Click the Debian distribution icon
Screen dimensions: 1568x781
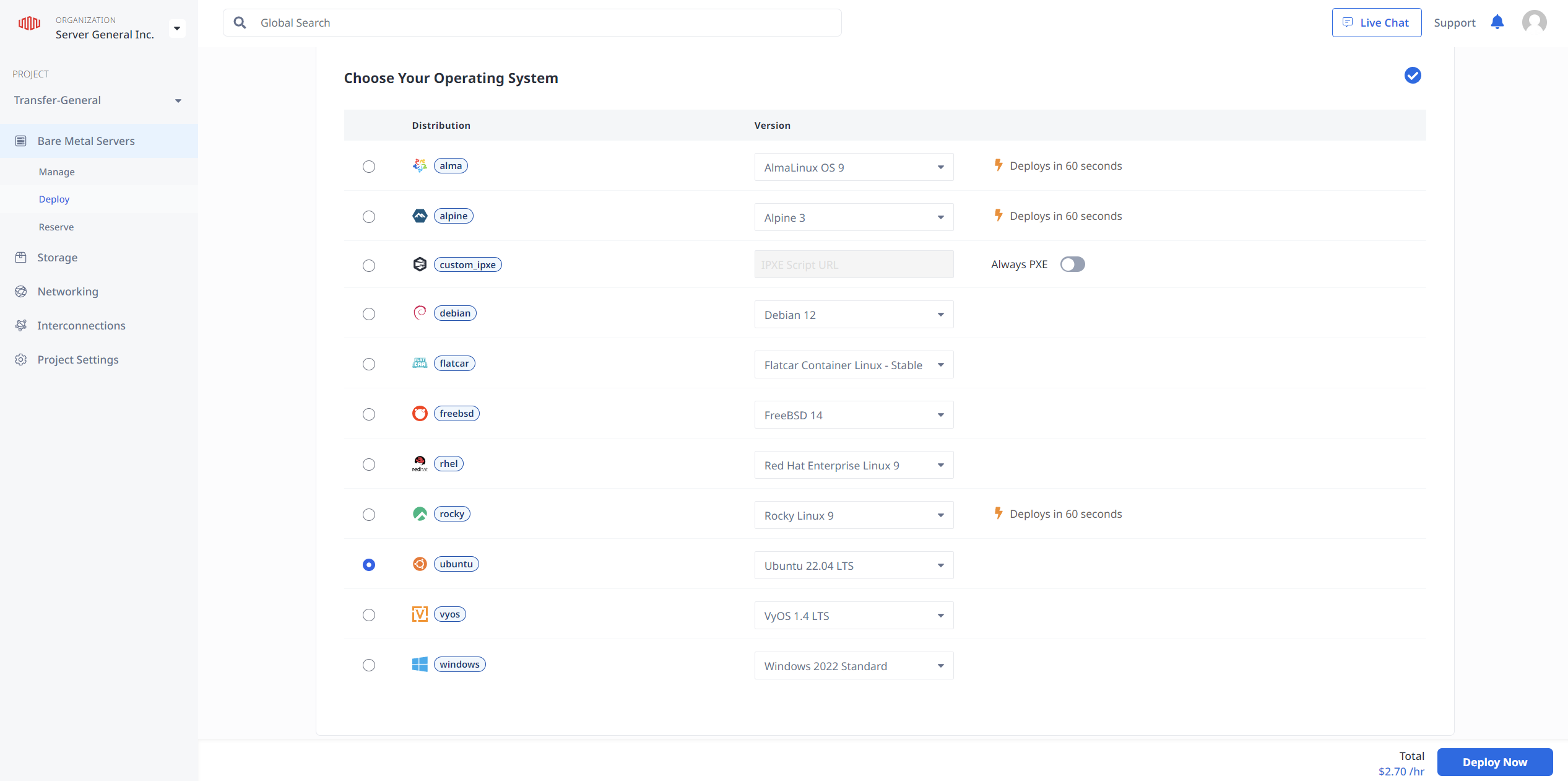[419, 313]
